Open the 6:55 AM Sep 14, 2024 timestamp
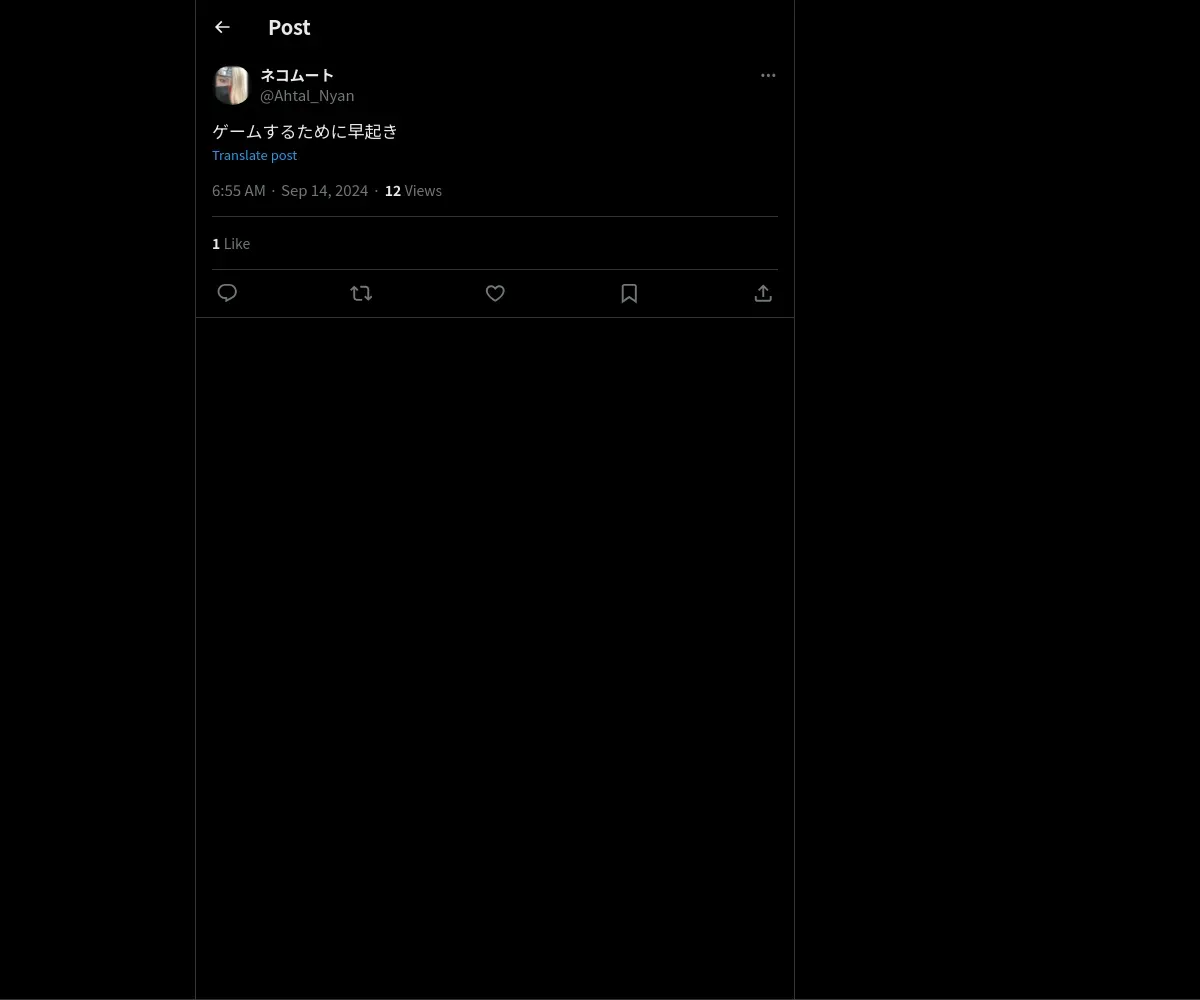This screenshot has height=1000, width=1200. point(290,190)
